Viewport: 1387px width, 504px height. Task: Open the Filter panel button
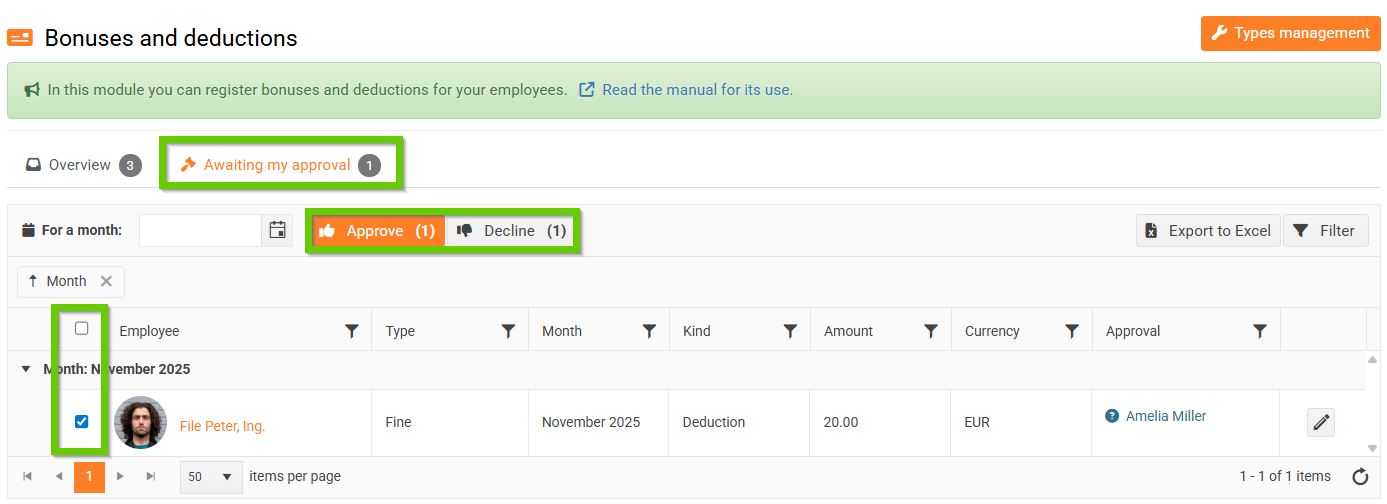point(1325,231)
